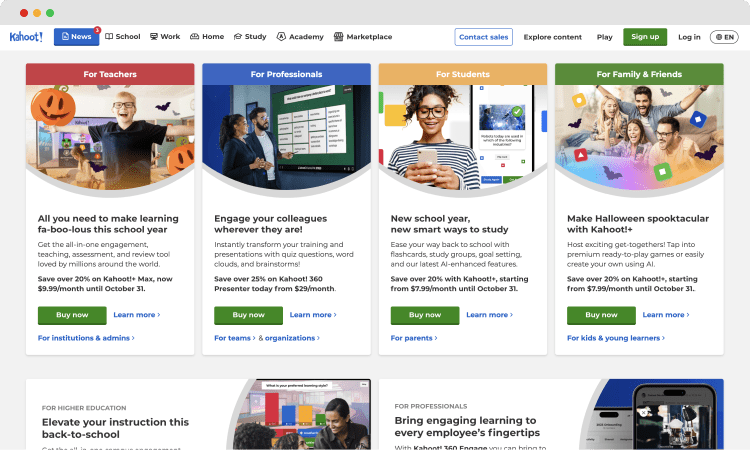
Task: Click the Kahoot! logo
Action: coord(26,37)
